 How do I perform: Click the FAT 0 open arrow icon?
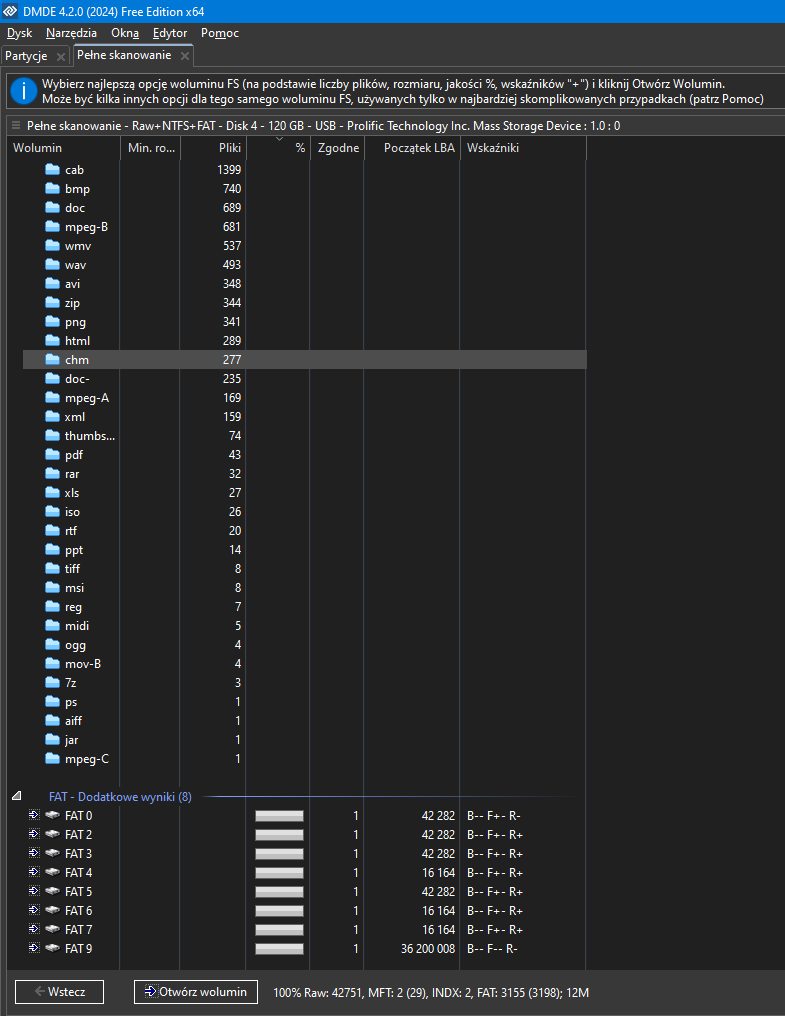pos(34,815)
